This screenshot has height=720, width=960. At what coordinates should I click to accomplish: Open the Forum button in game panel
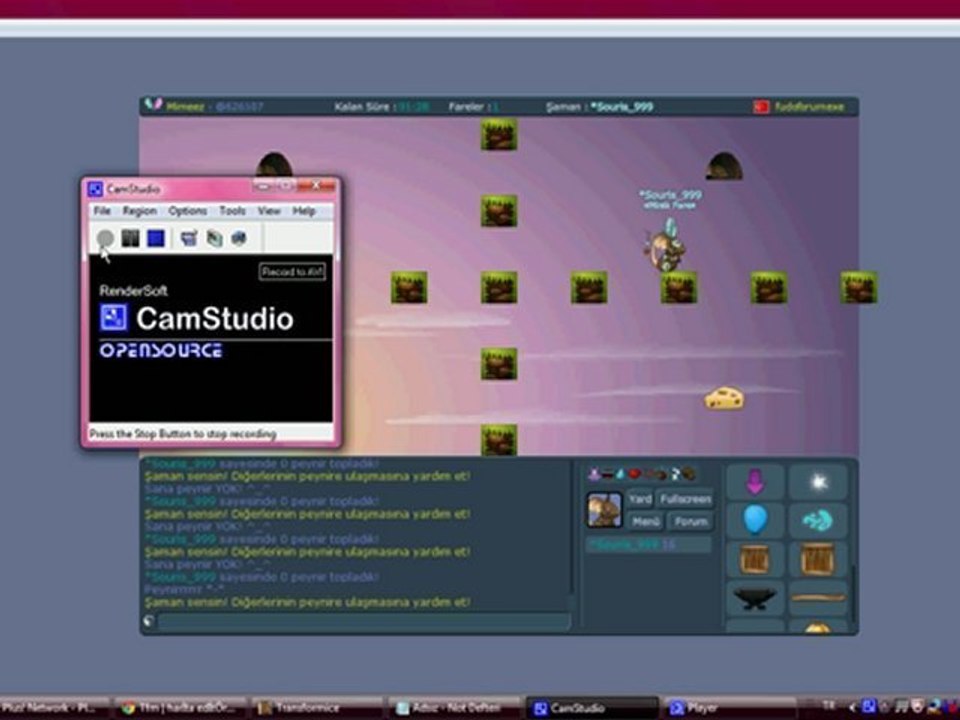click(691, 522)
